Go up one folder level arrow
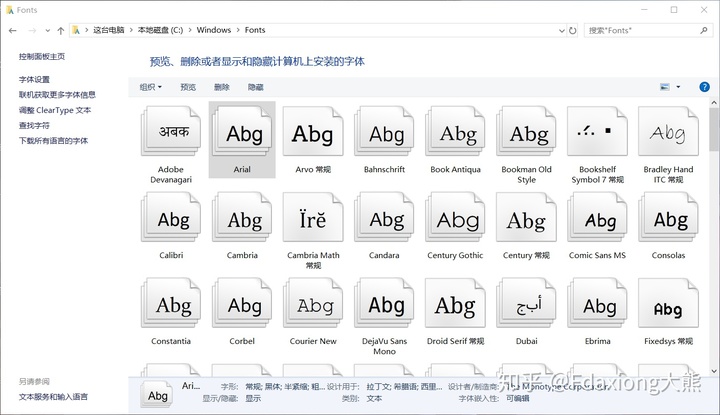The width and height of the screenshot is (720, 415). coord(61,30)
